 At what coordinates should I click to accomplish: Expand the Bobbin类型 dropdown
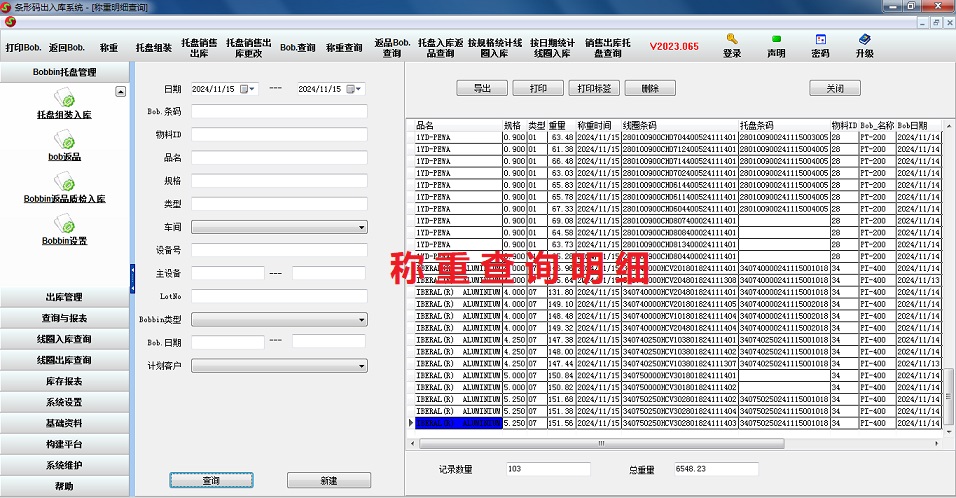(x=361, y=319)
